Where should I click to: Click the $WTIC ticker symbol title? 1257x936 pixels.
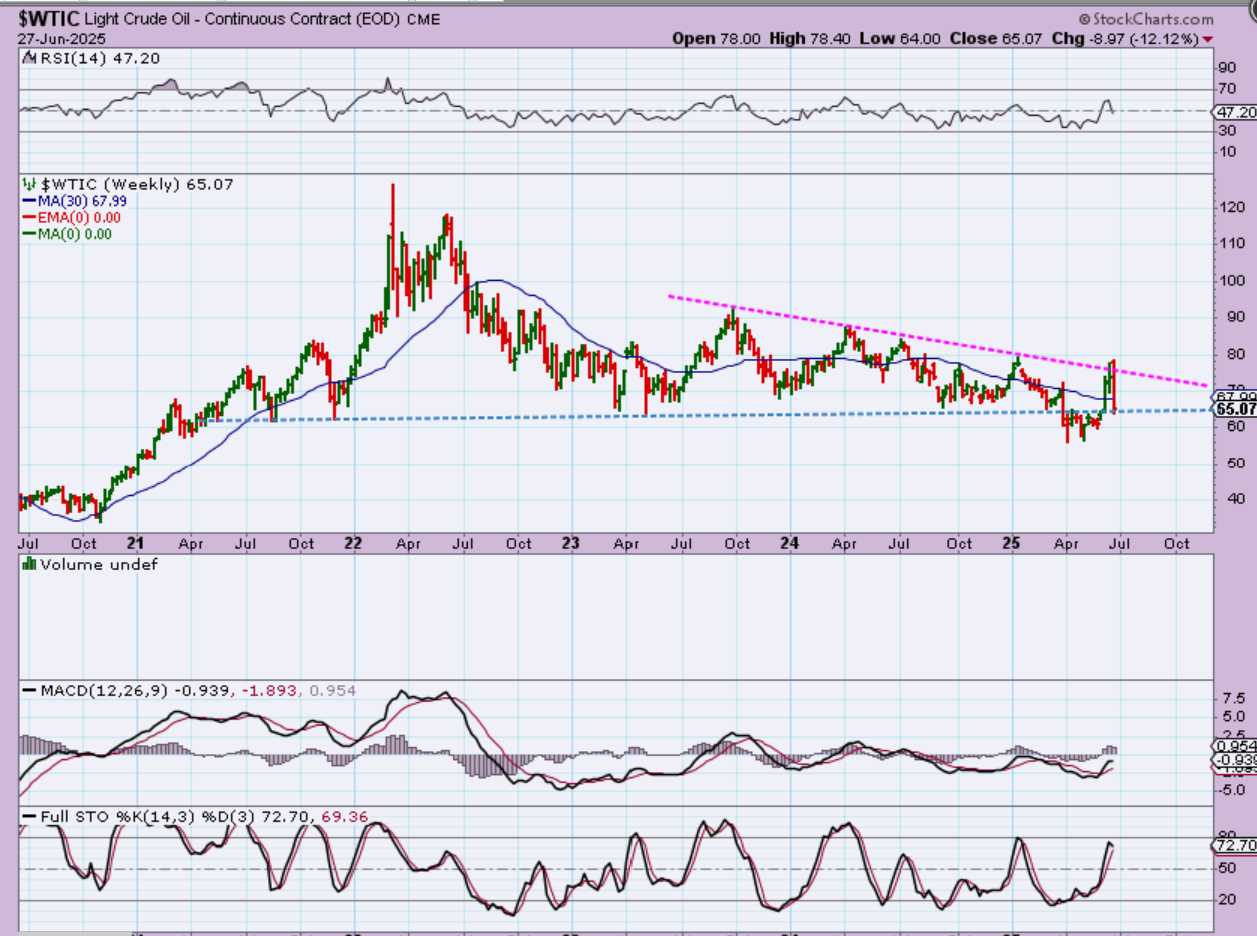tap(47, 19)
